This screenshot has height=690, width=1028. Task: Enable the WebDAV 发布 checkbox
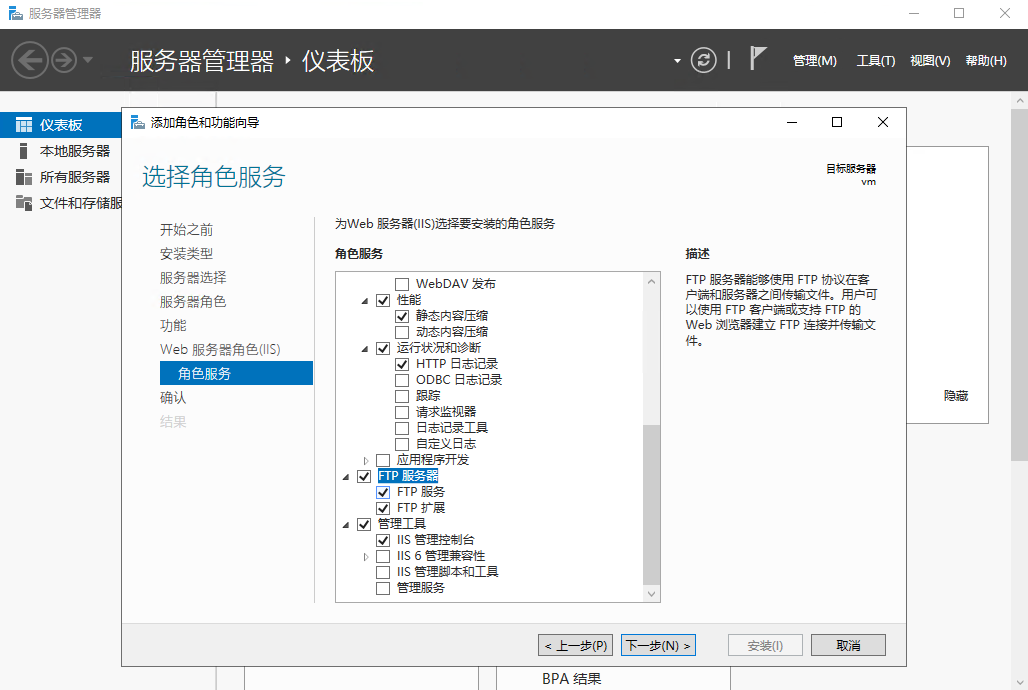click(x=402, y=284)
